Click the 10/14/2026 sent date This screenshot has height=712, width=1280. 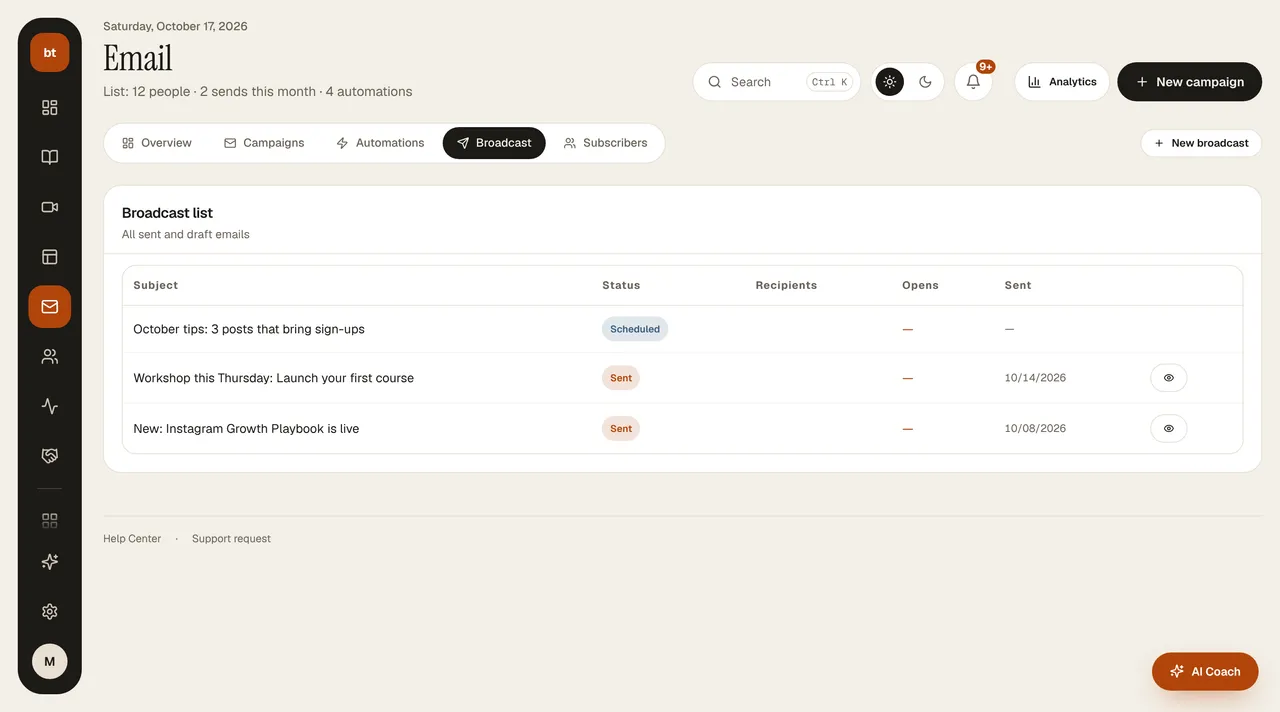point(1035,378)
